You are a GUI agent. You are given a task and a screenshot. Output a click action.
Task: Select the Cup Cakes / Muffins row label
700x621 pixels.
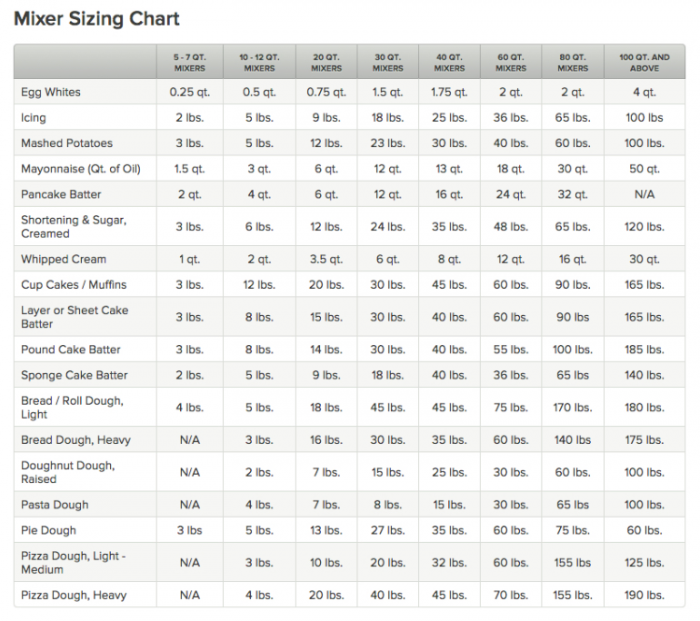point(74,284)
